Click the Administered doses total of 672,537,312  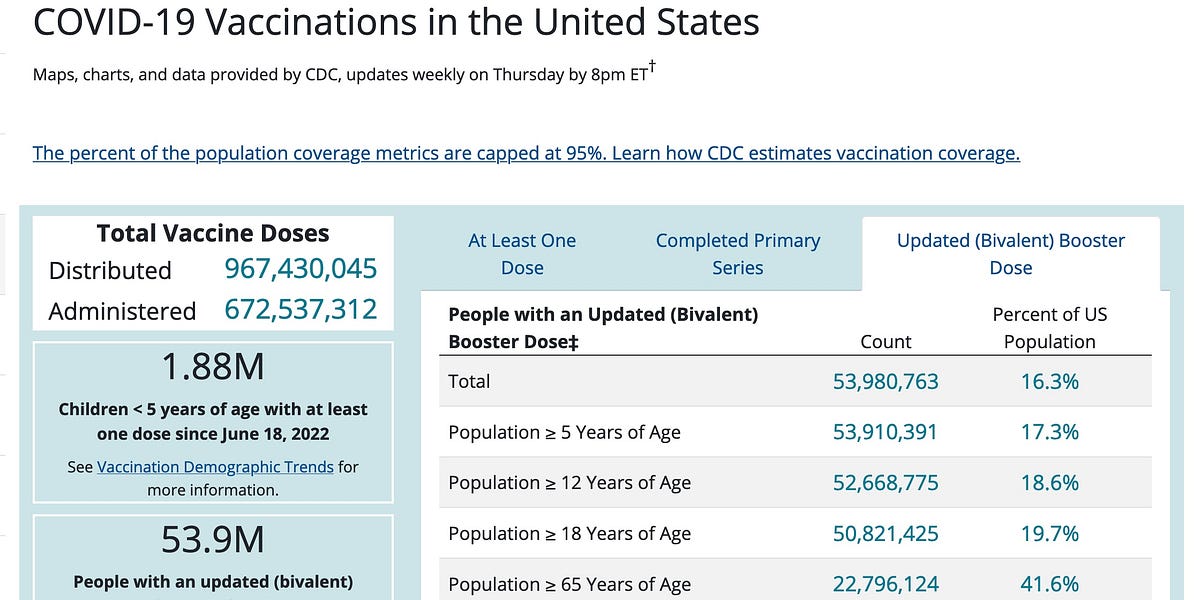pyautogui.click(x=300, y=311)
